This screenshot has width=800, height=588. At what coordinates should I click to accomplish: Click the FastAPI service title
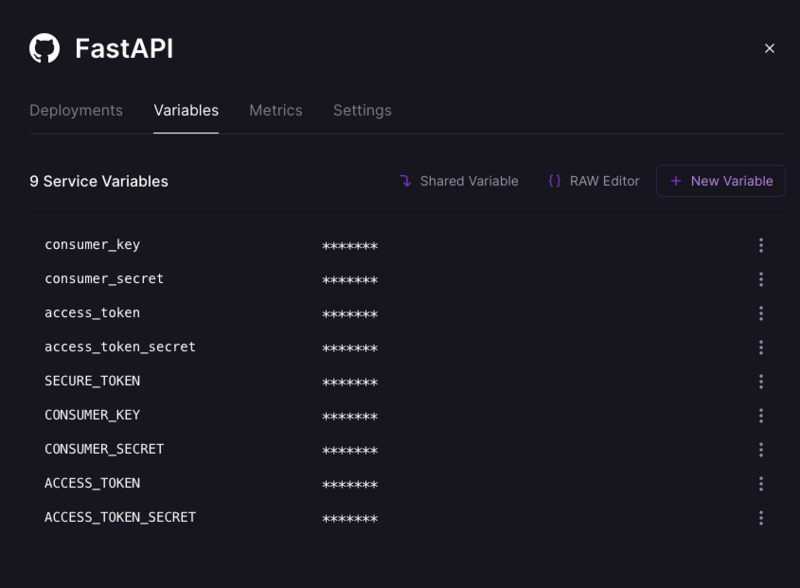[124, 49]
